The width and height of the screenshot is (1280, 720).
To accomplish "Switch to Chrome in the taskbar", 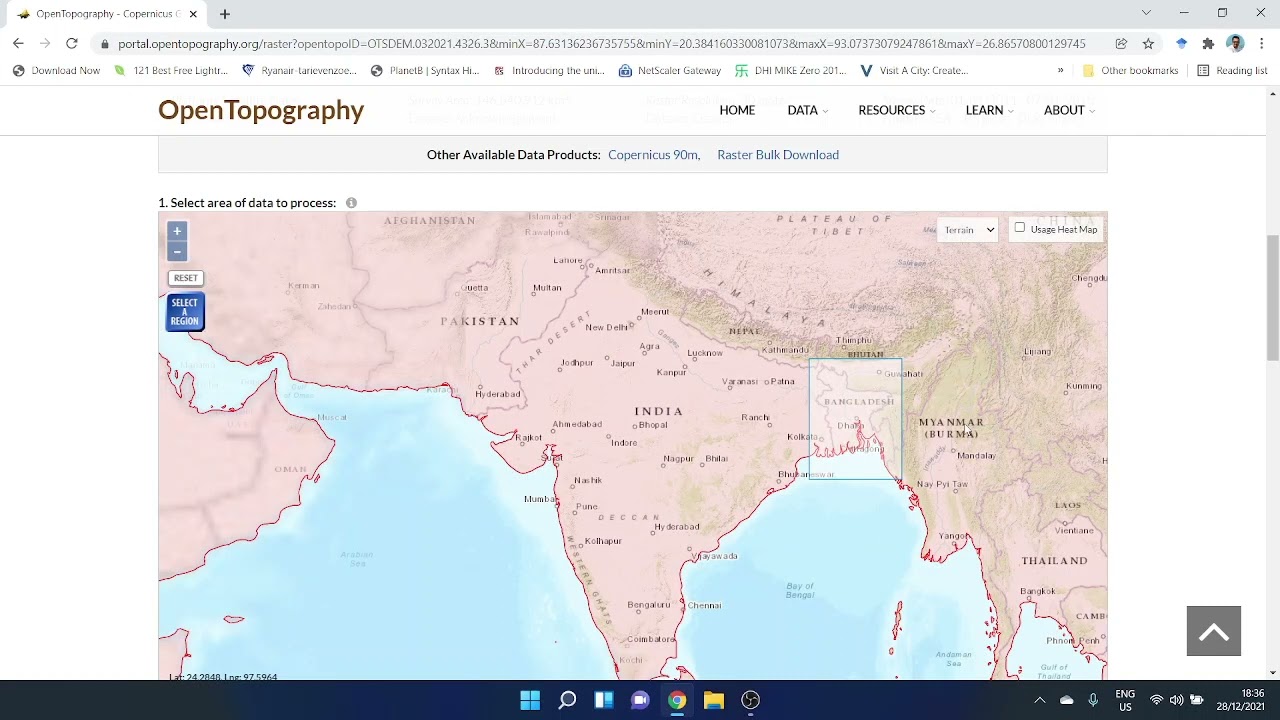I will pos(677,700).
